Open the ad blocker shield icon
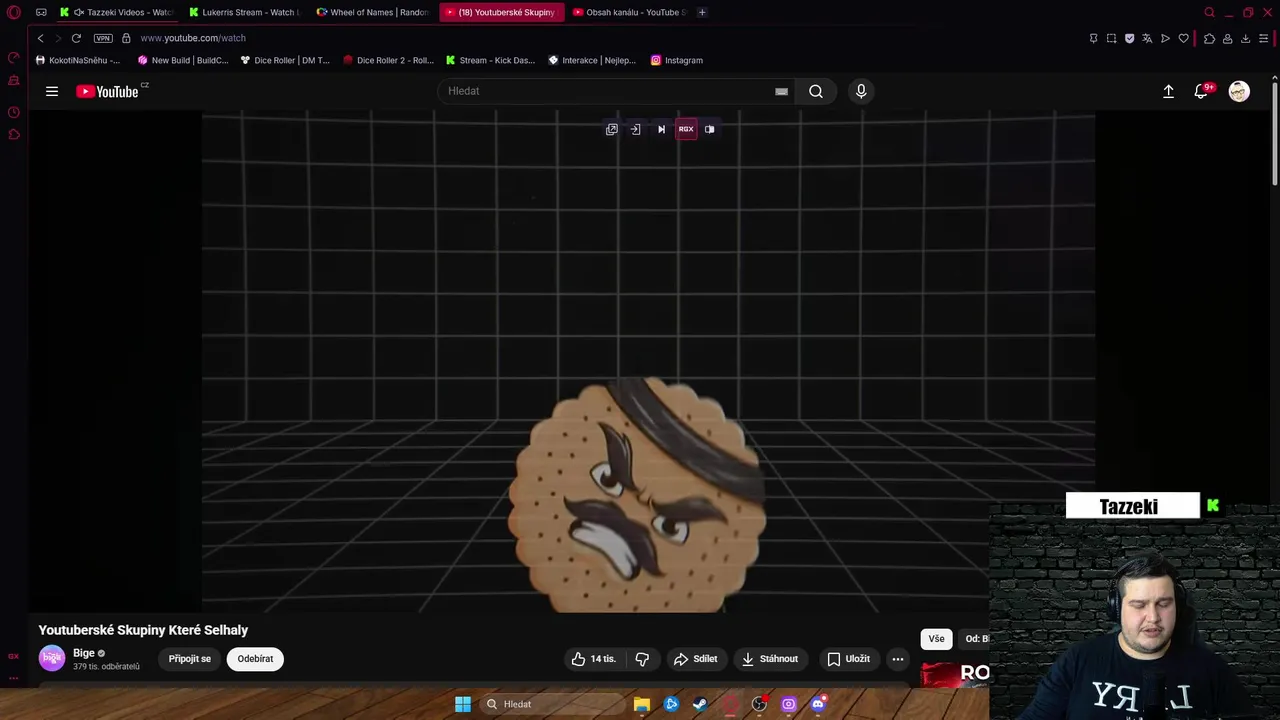The width and height of the screenshot is (1280, 720). click(1129, 38)
